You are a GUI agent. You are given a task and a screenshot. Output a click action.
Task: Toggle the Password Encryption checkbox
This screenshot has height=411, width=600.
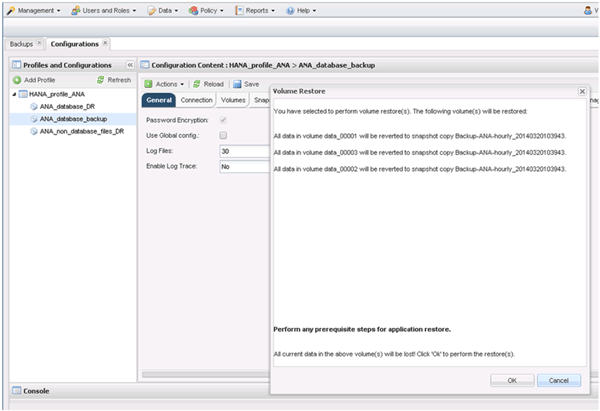(x=223, y=120)
